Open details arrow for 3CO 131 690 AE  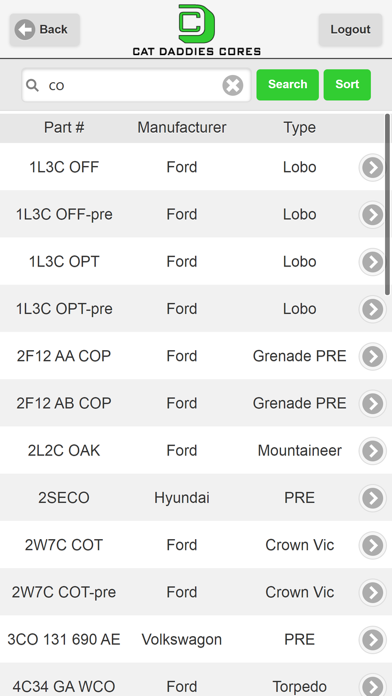[372, 639]
